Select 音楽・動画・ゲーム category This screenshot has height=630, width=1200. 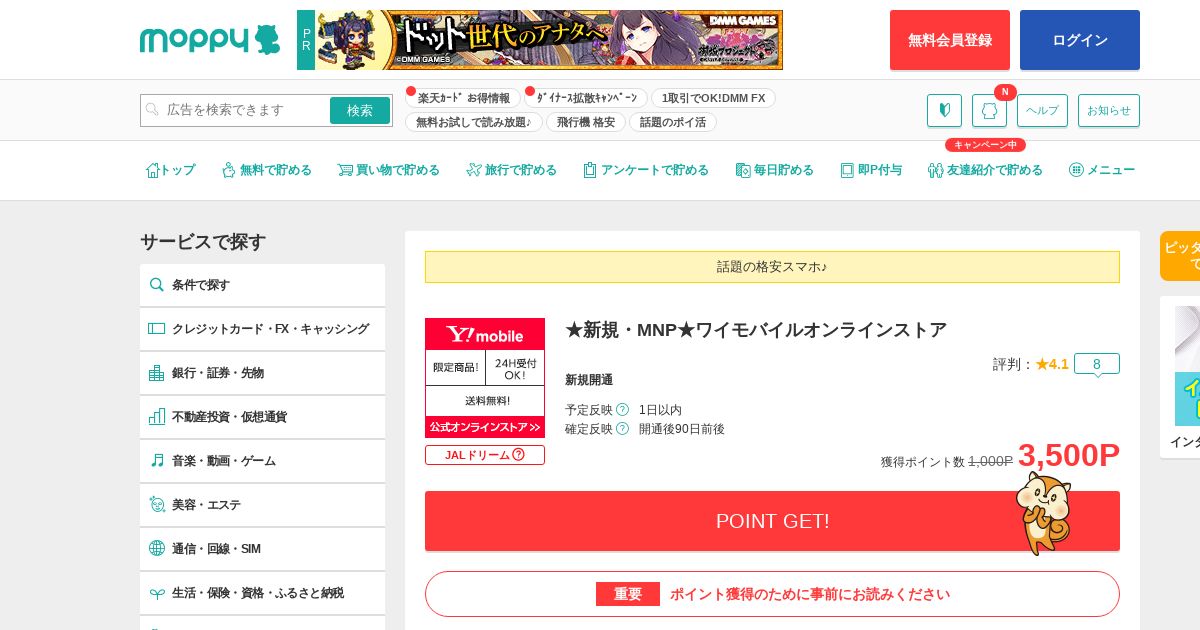coord(262,461)
